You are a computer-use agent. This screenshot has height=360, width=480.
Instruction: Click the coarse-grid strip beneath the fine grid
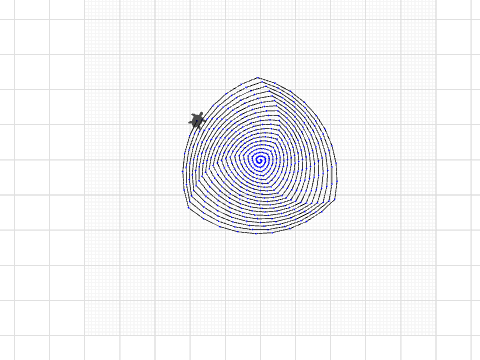(x=260, y=348)
